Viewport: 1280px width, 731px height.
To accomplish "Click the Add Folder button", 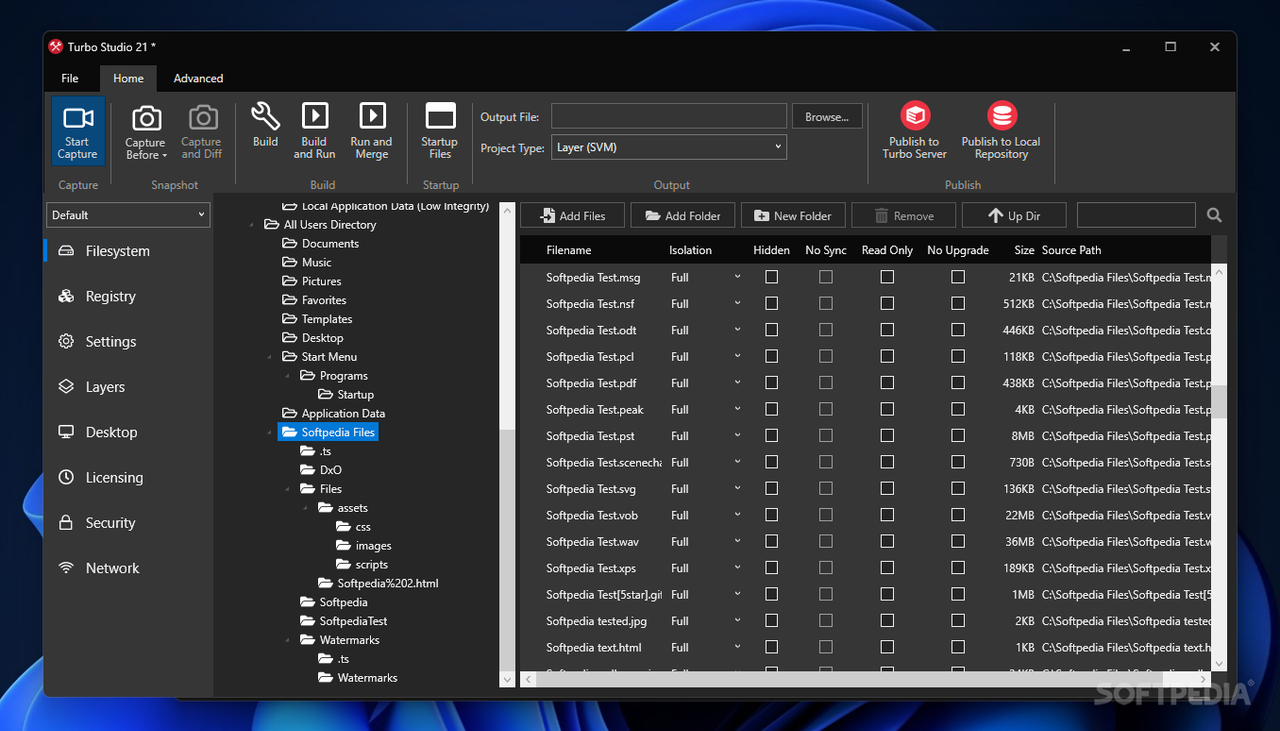I will tap(683, 215).
